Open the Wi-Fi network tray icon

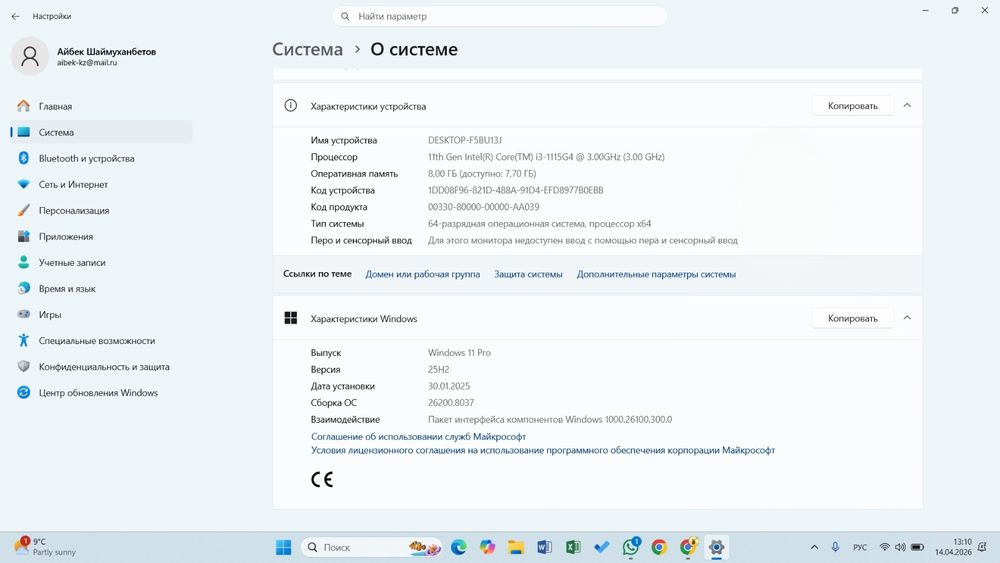(885, 547)
